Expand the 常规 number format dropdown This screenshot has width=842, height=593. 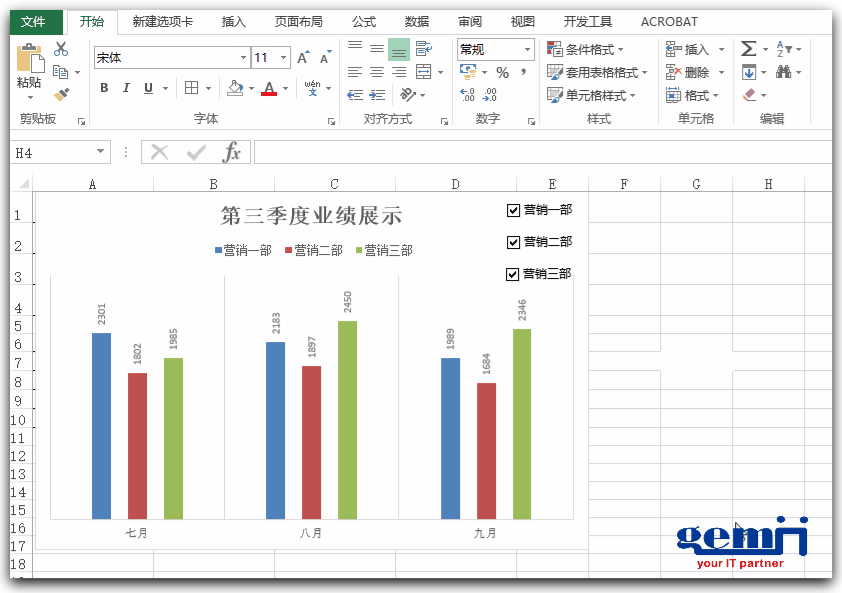tap(527, 49)
